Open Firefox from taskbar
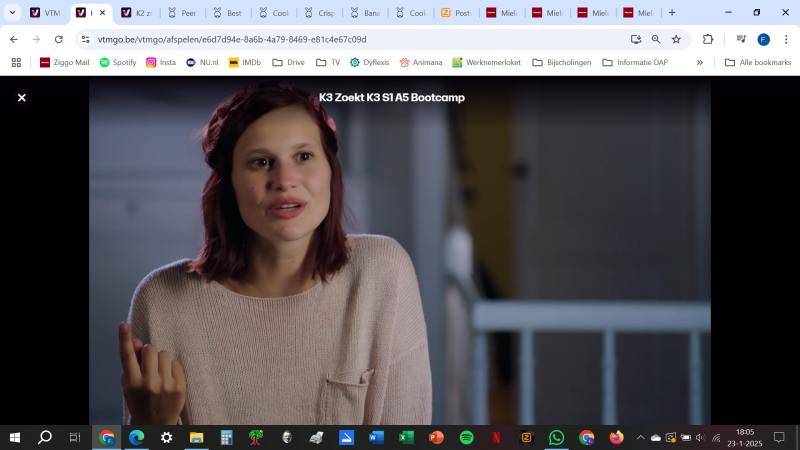800x450 pixels. 616,437
